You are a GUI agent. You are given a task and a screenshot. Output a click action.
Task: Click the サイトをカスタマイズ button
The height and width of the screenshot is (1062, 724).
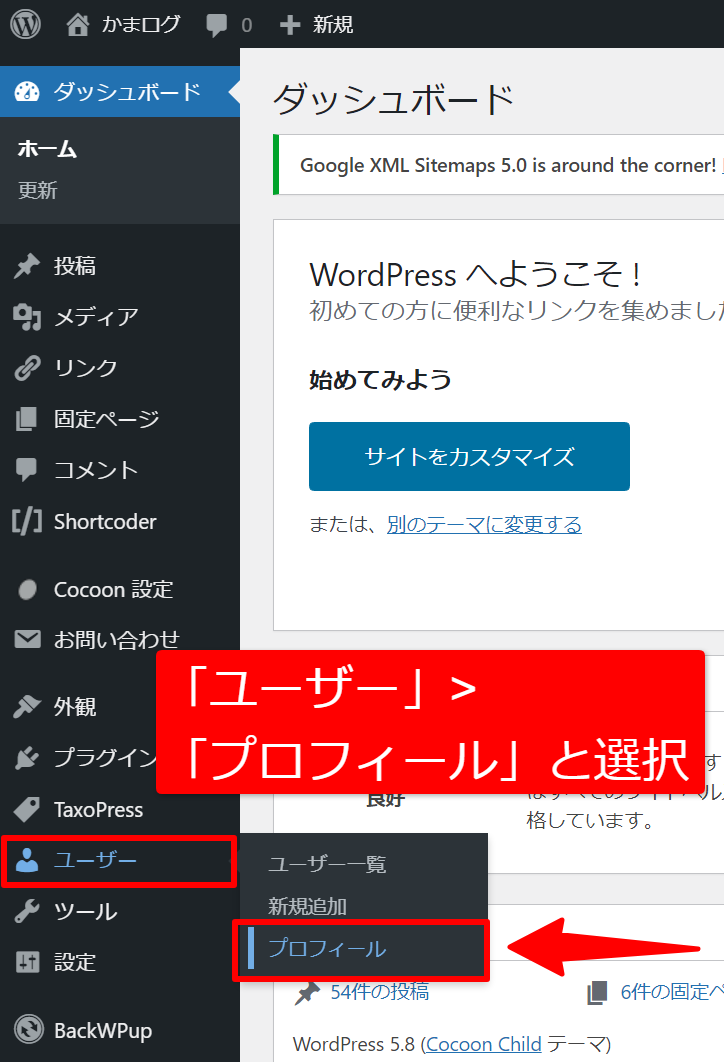469,456
